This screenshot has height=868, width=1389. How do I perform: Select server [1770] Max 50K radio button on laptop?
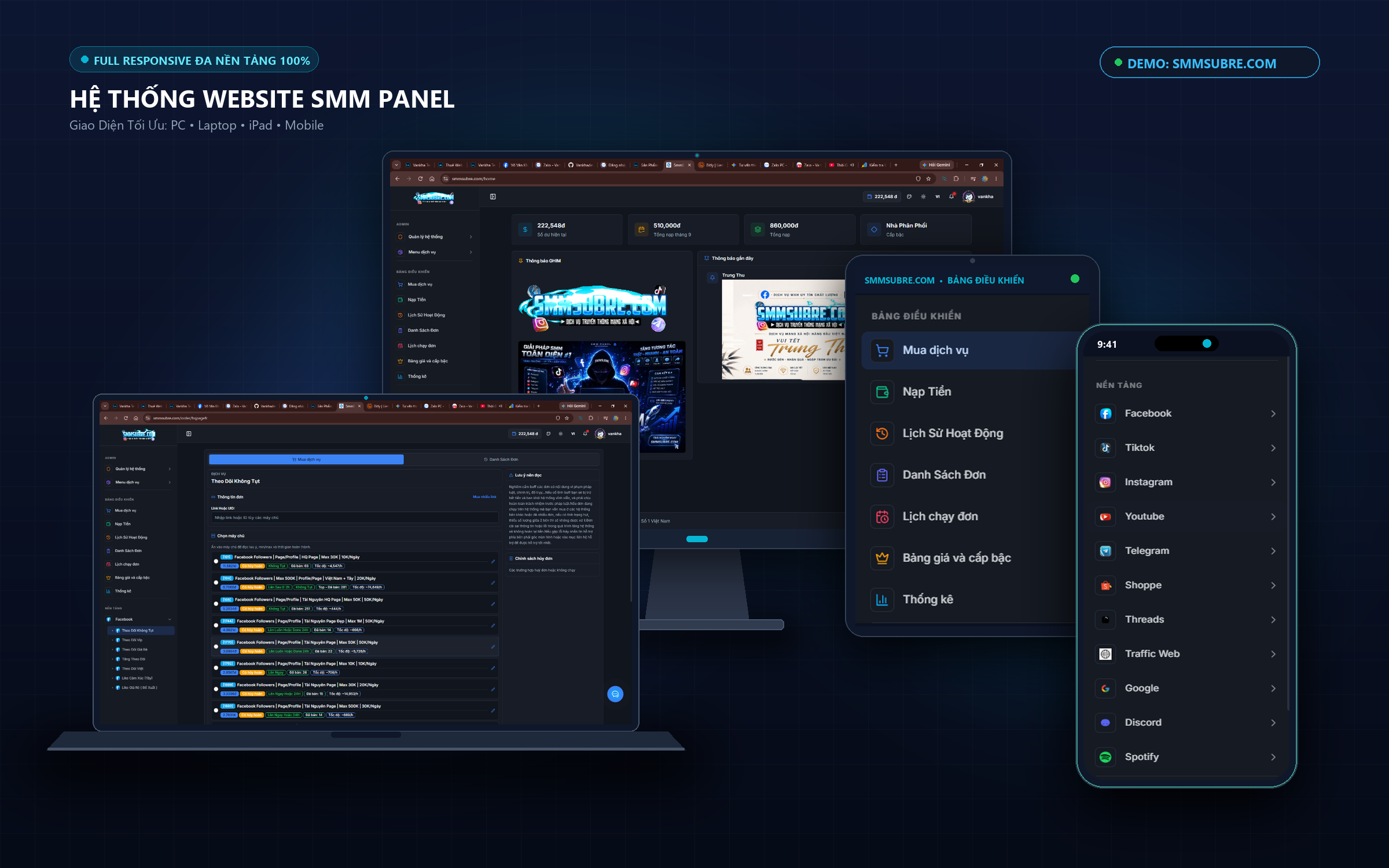(x=216, y=646)
